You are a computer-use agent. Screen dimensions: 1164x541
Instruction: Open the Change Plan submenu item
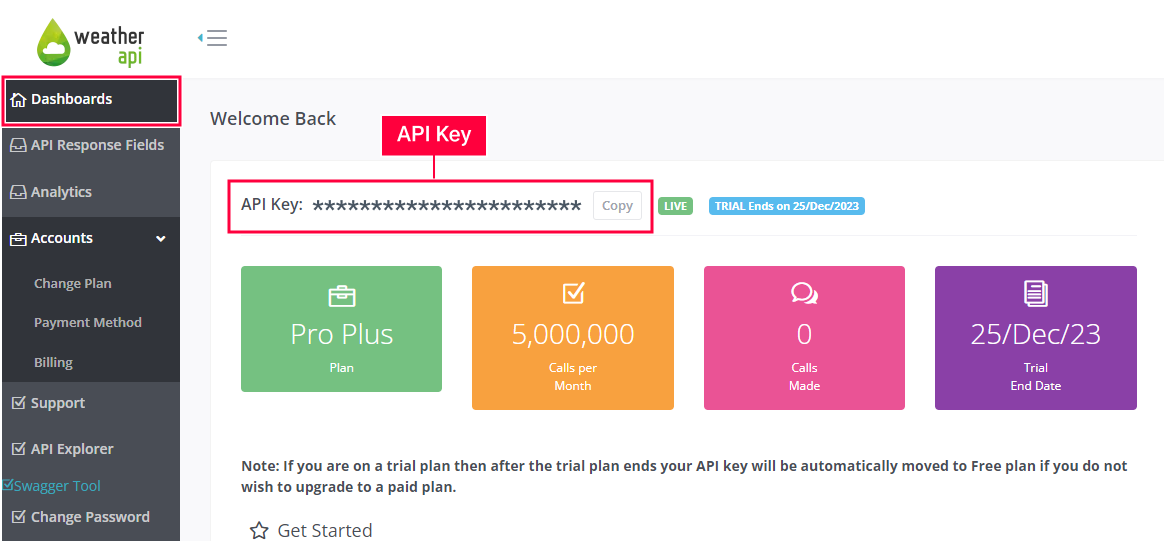[73, 283]
